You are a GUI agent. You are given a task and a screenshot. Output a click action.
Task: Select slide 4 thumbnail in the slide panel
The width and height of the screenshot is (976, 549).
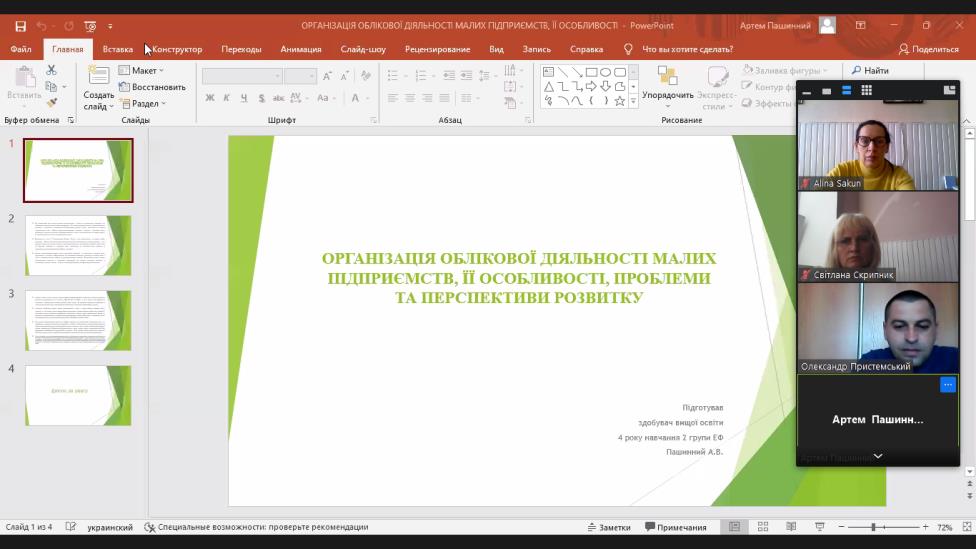(78, 395)
